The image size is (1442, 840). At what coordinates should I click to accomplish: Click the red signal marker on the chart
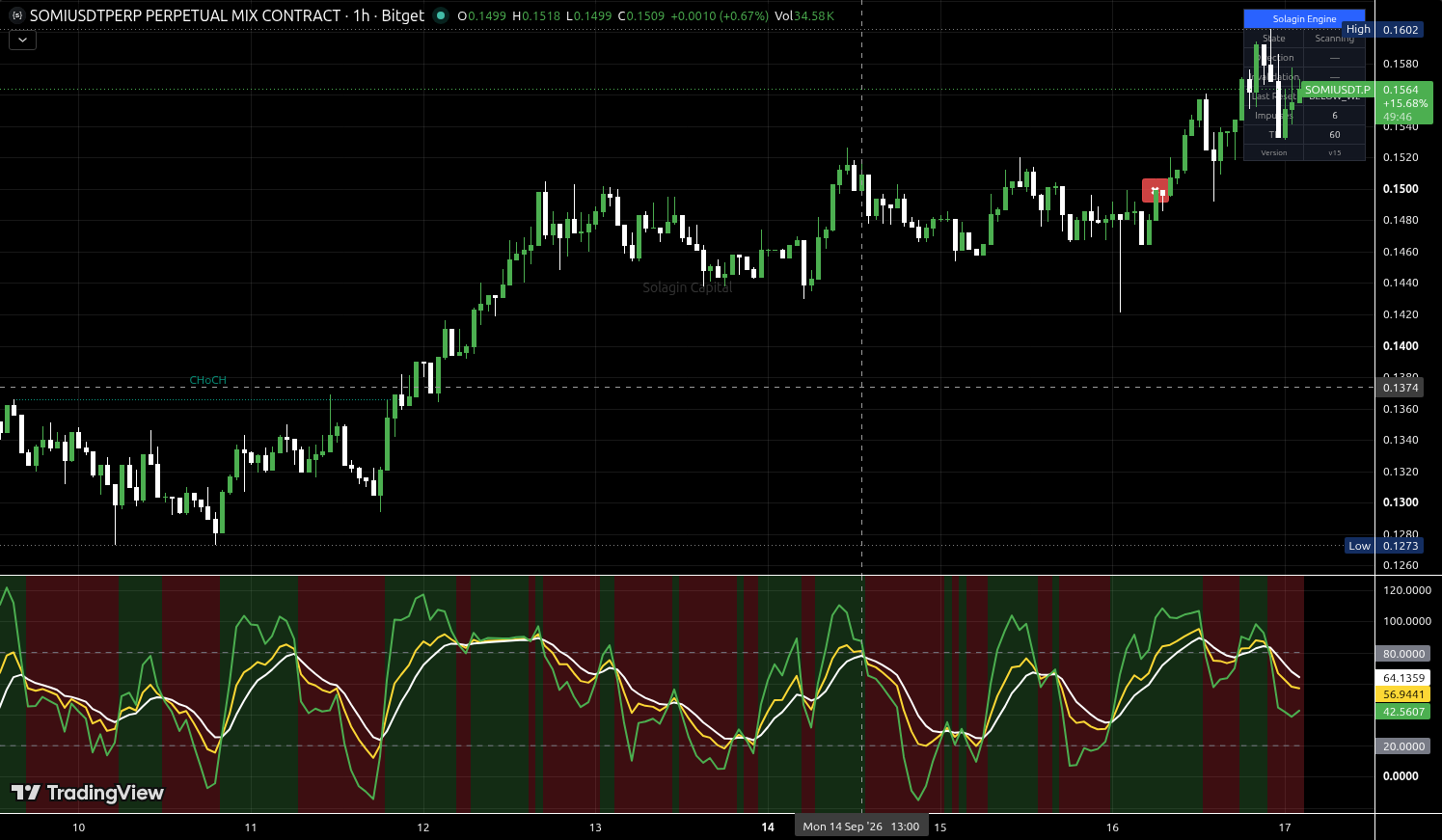coord(1155,190)
